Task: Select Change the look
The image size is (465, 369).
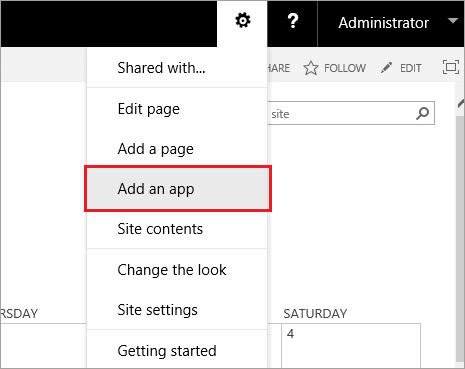Action: (x=177, y=270)
